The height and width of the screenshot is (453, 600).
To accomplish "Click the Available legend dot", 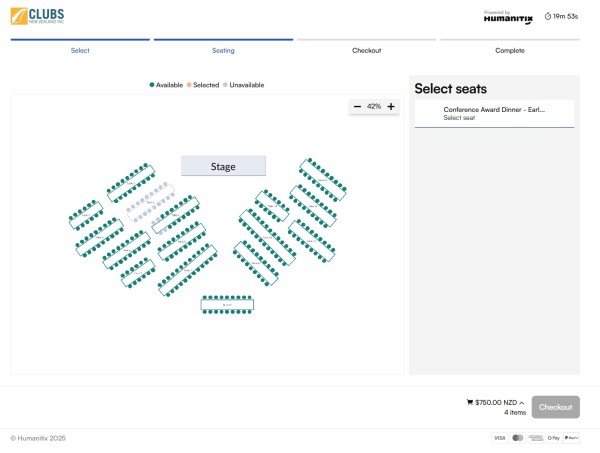I will [152, 85].
